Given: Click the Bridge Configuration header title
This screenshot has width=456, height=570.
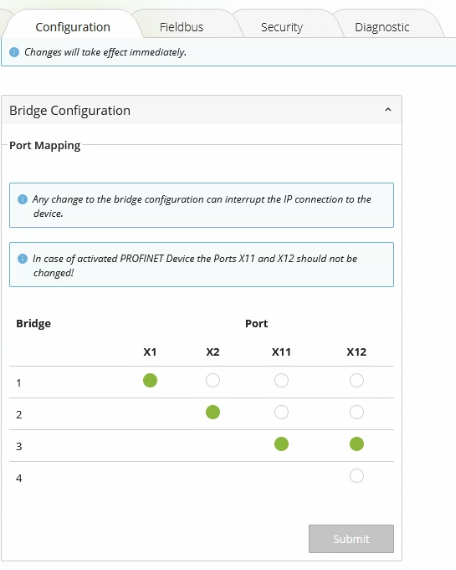Looking at the screenshot, I should 70,111.
